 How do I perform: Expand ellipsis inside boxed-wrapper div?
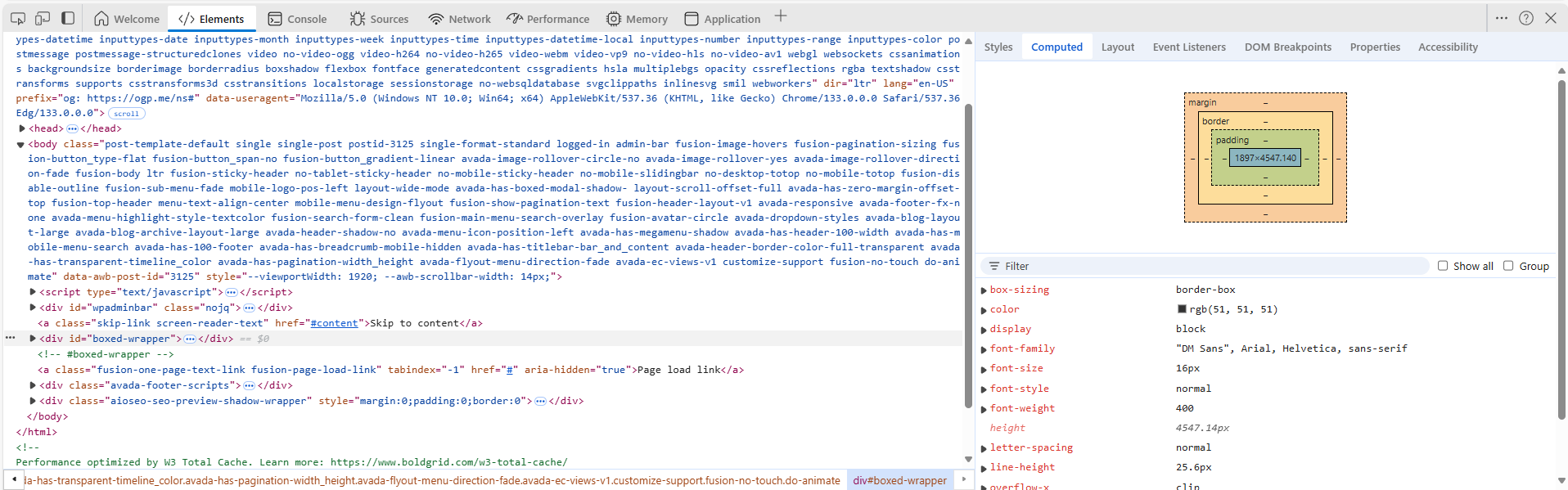(x=190, y=339)
